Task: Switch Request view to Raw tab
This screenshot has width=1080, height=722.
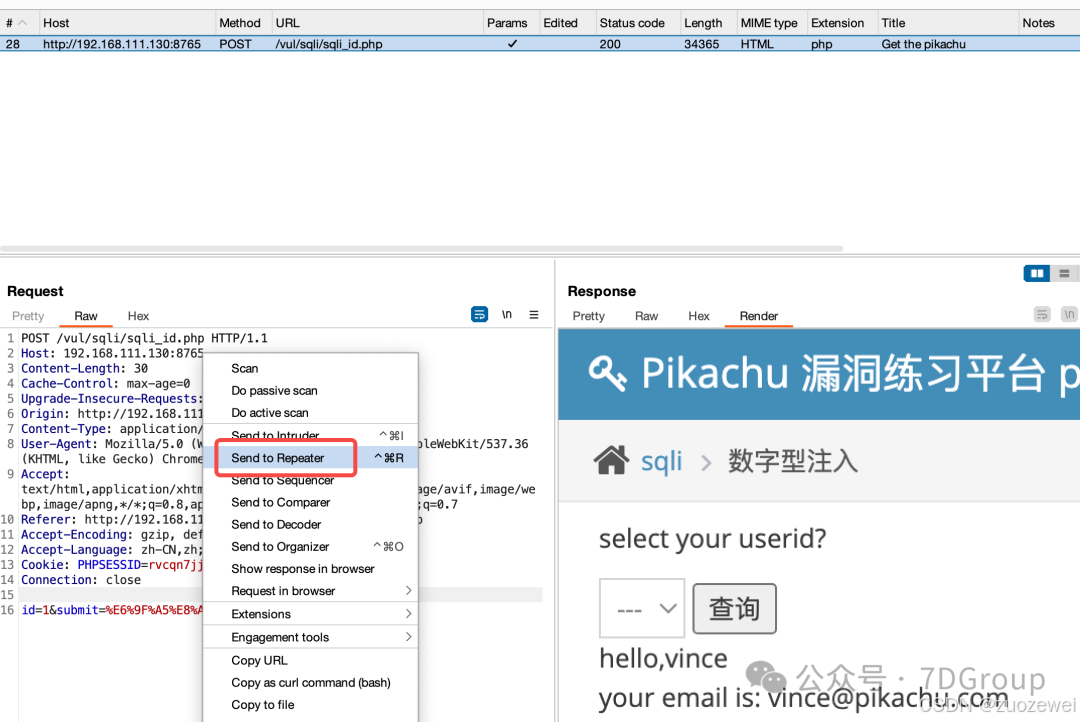Action: (x=85, y=316)
